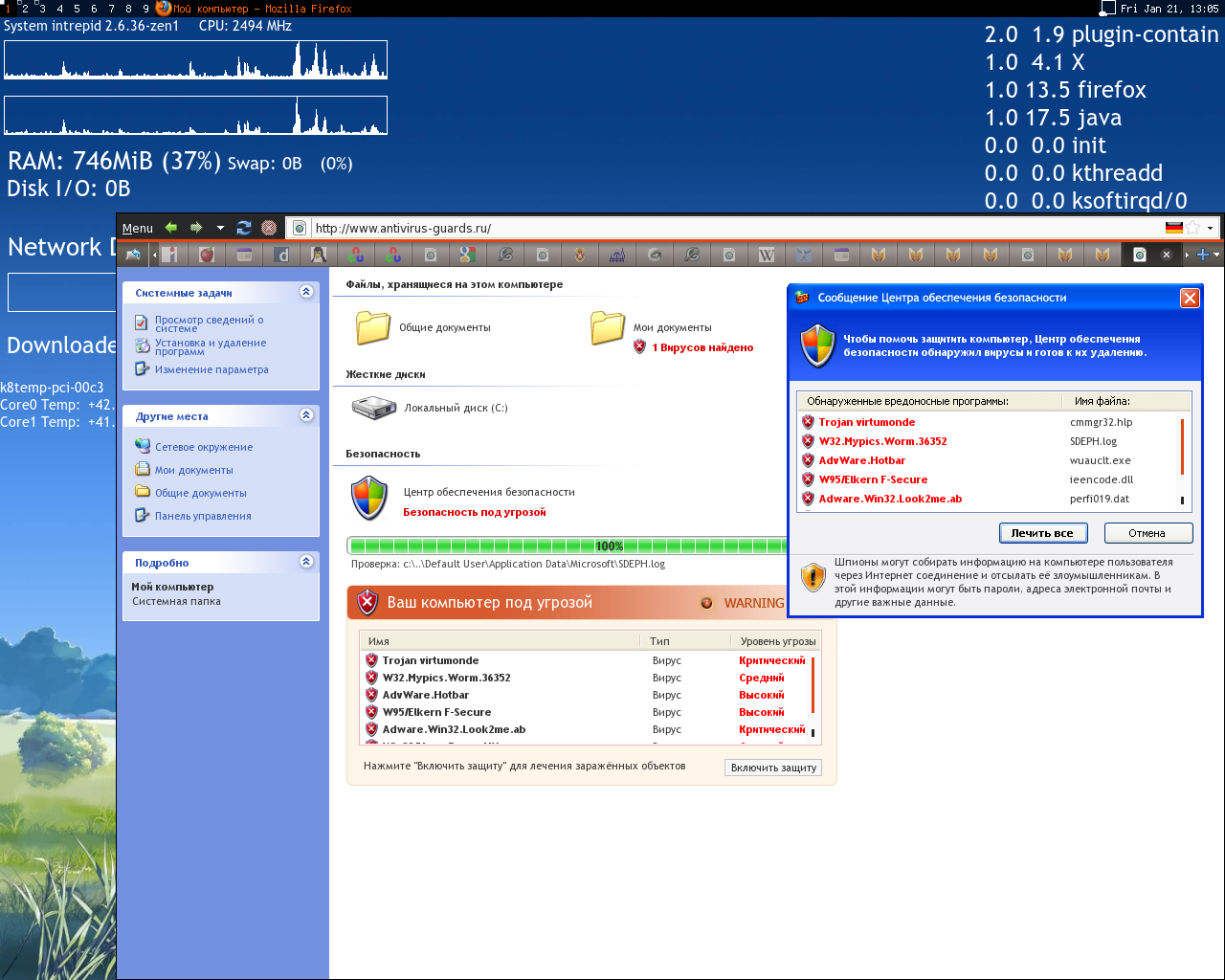Viewport: 1225px width, 980px height.
Task: Select W95/Elkern F-Secure row in lower threat table
Action: 587,712
